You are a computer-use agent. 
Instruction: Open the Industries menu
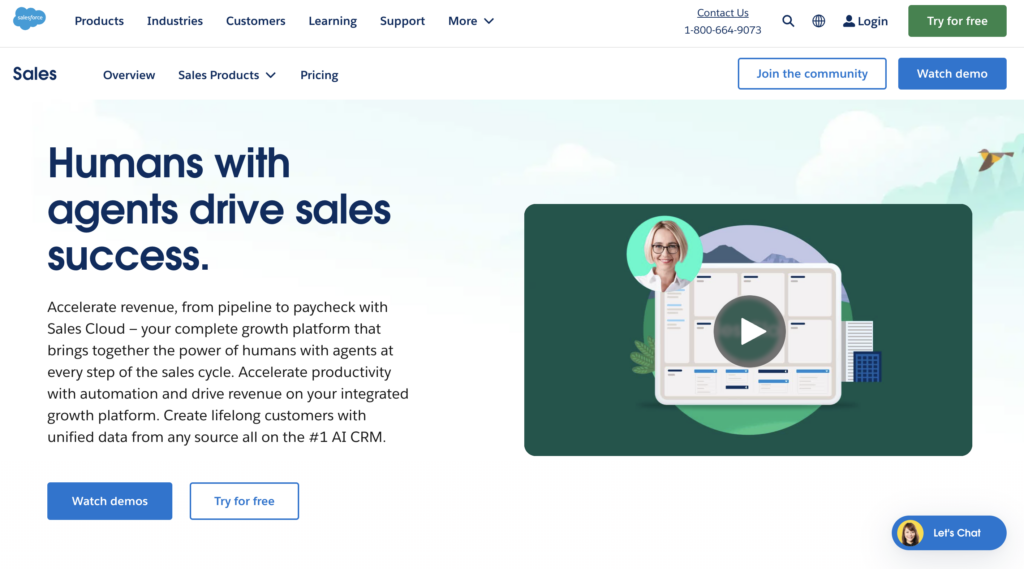175,21
